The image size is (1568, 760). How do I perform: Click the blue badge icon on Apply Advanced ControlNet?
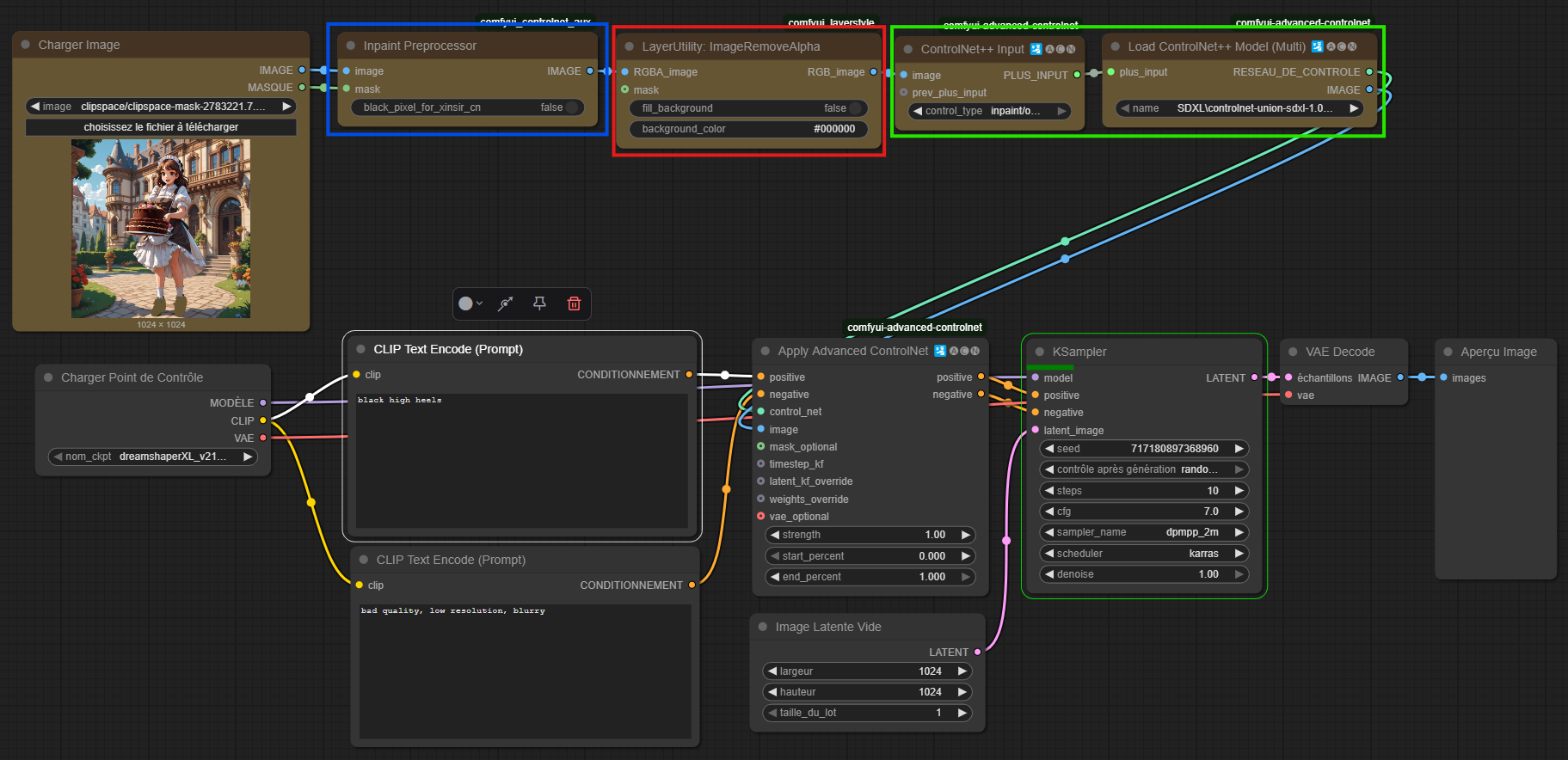coord(940,351)
